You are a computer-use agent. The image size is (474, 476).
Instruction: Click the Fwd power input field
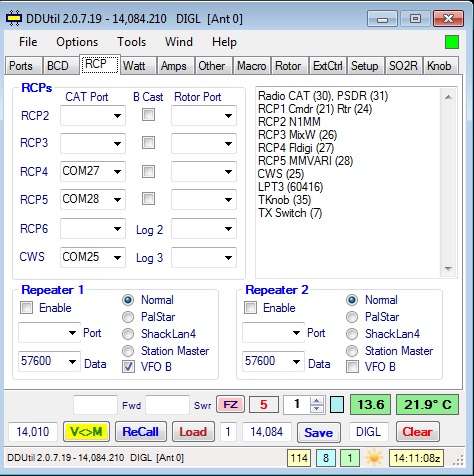[x=95, y=405]
